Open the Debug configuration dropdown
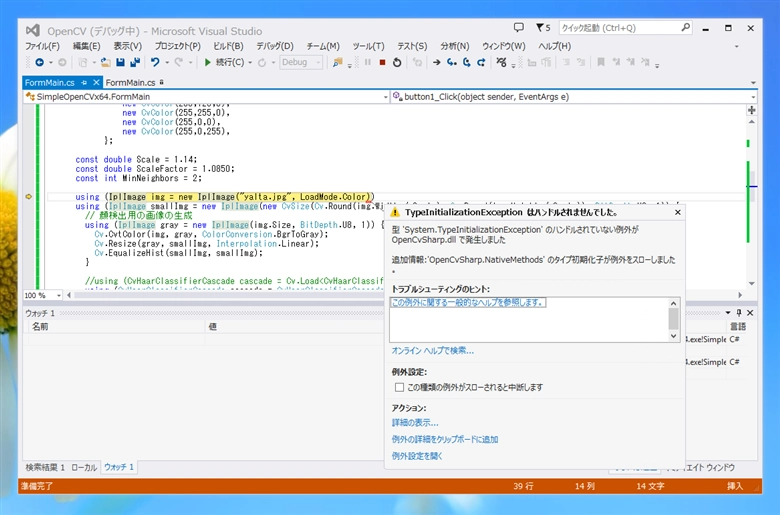Viewport: 780px width, 515px height. [301, 62]
